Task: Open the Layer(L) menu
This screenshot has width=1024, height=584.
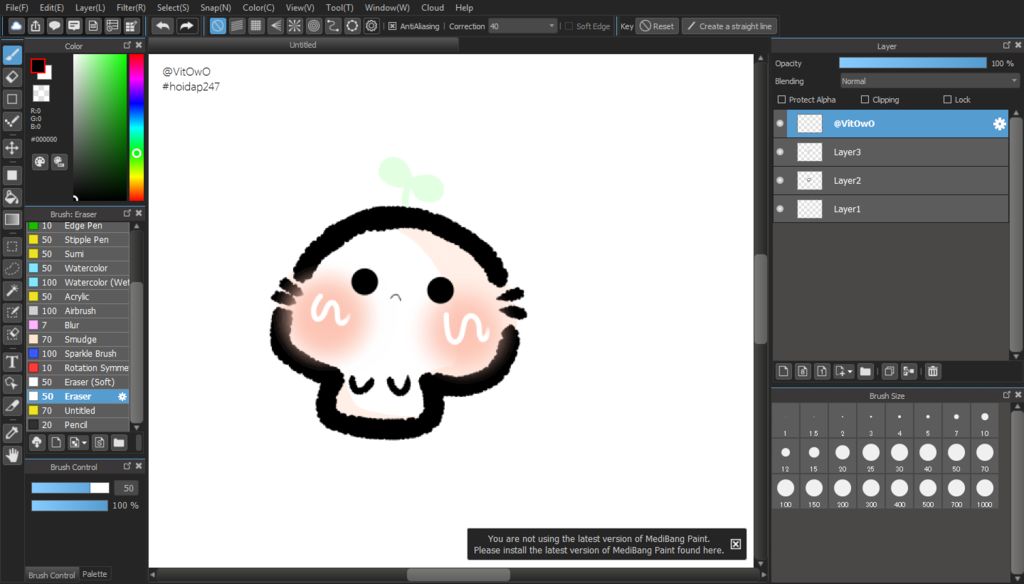Action: (x=90, y=8)
